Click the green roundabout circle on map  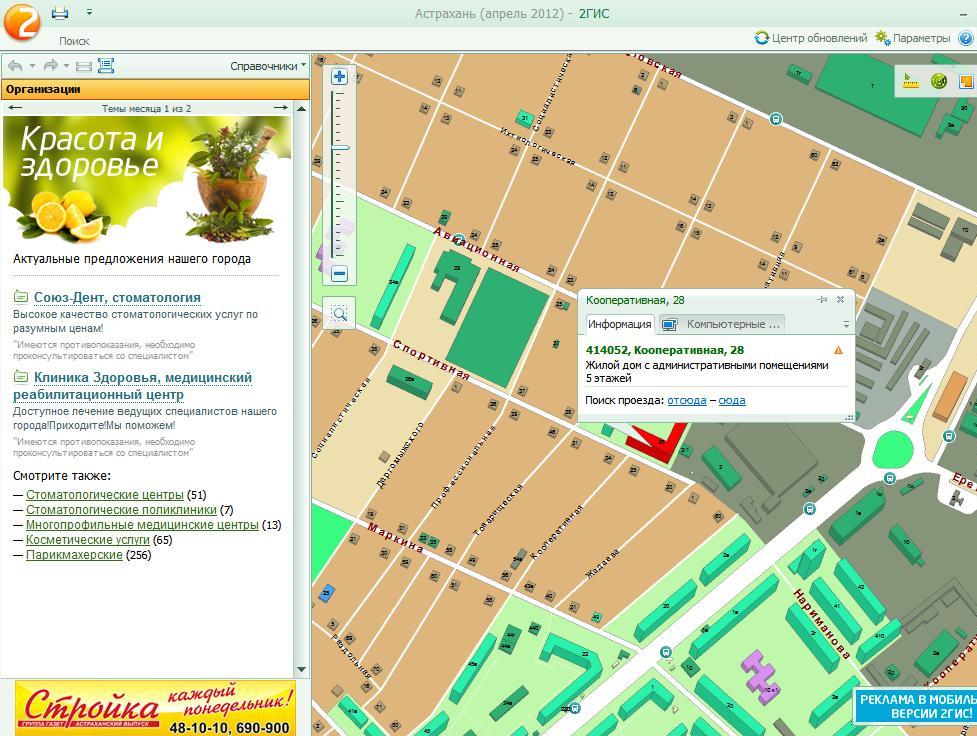892,449
